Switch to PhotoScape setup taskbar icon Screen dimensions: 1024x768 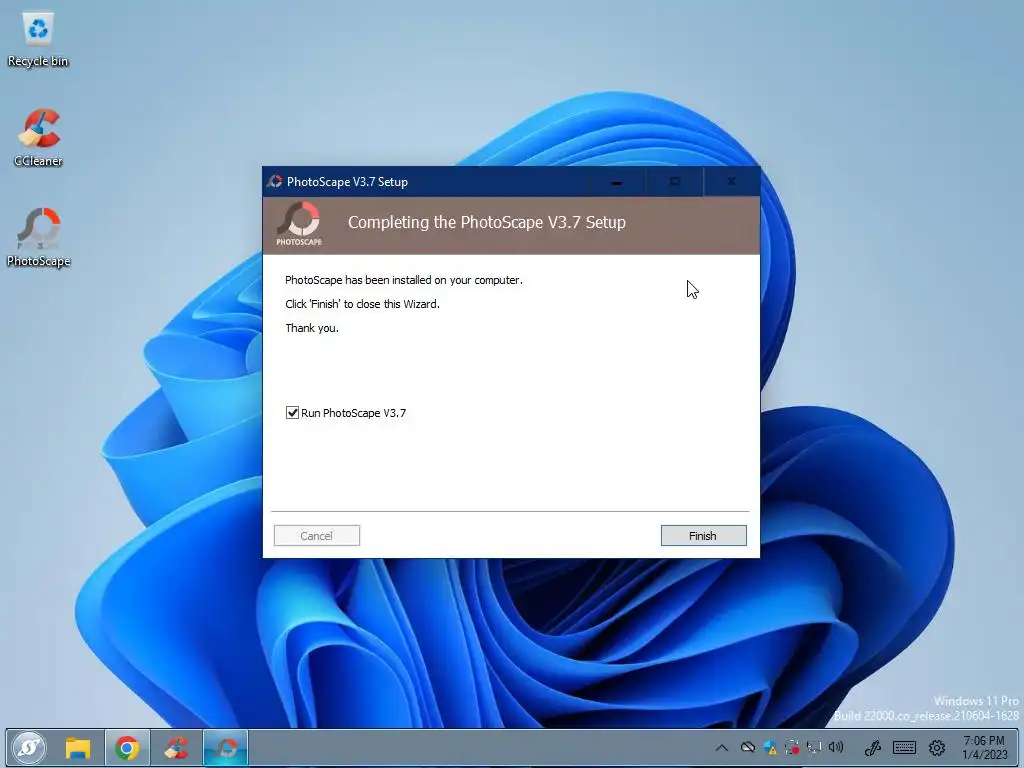pos(226,747)
